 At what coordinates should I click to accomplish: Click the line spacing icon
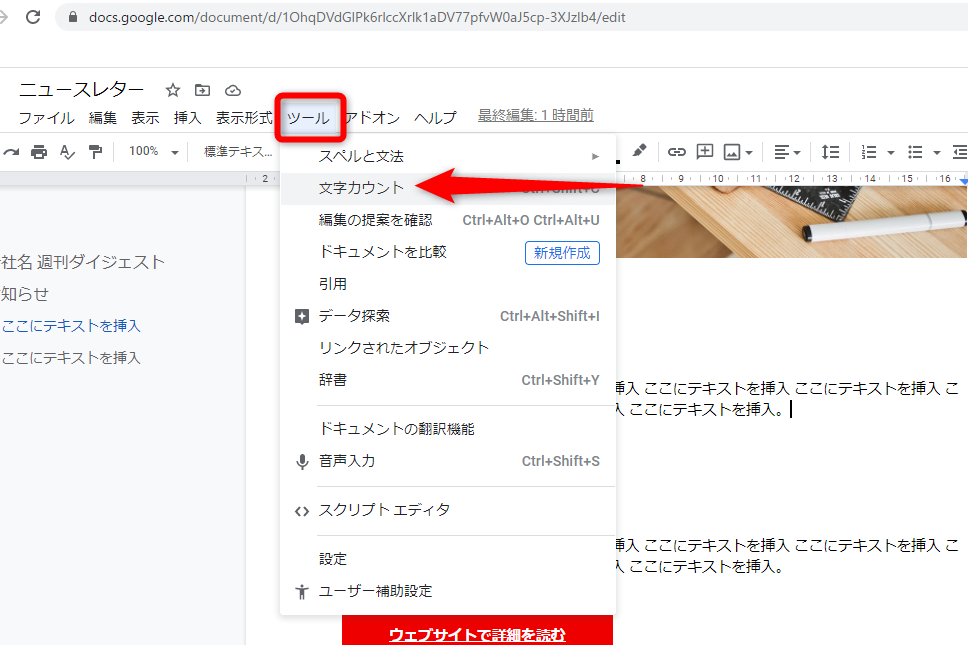(x=830, y=152)
